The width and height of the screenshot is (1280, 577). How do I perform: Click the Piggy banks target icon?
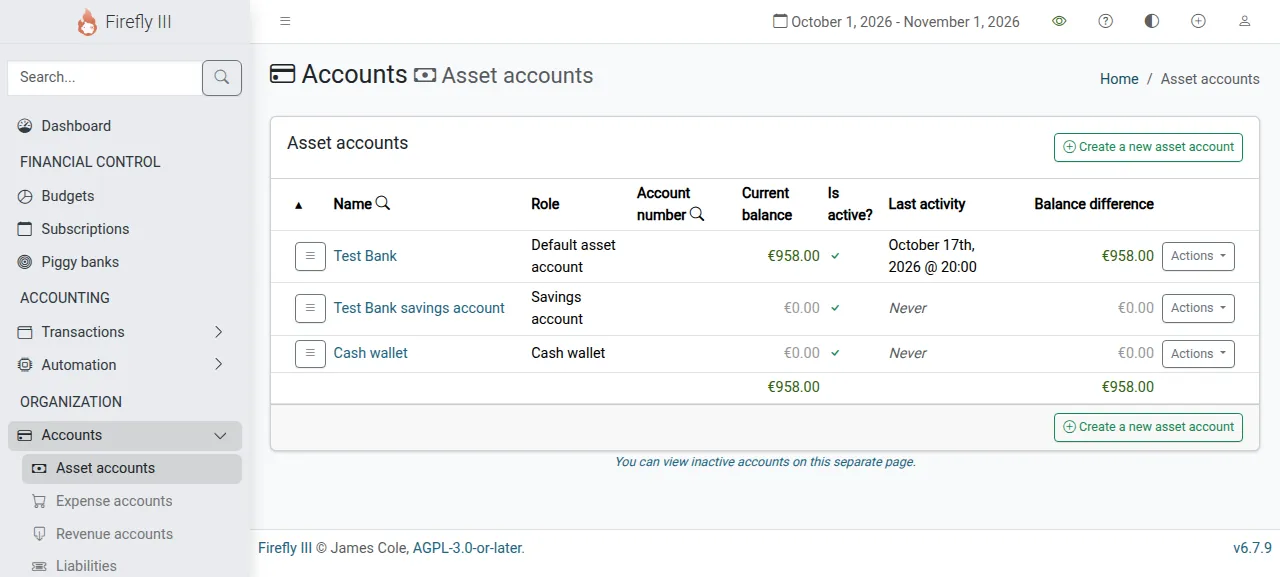(25, 262)
